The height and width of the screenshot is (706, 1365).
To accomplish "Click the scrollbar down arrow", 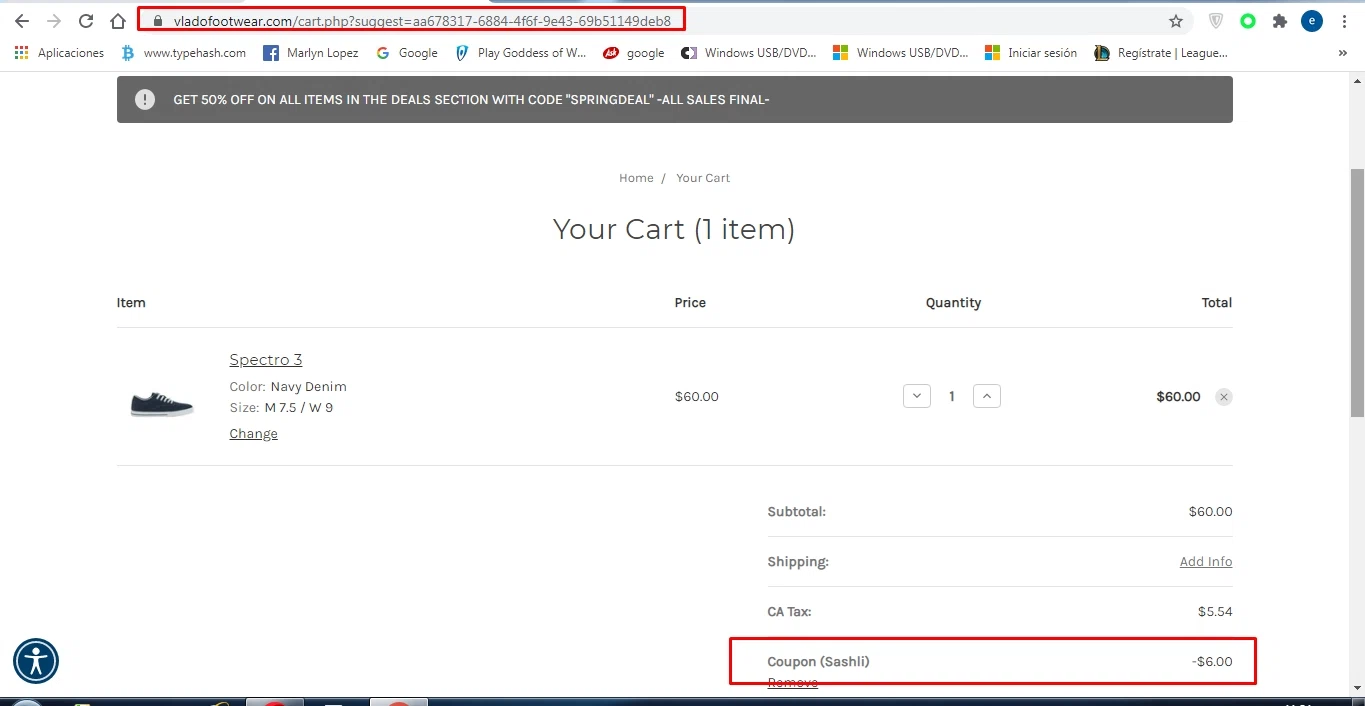I will pyautogui.click(x=1357, y=687).
